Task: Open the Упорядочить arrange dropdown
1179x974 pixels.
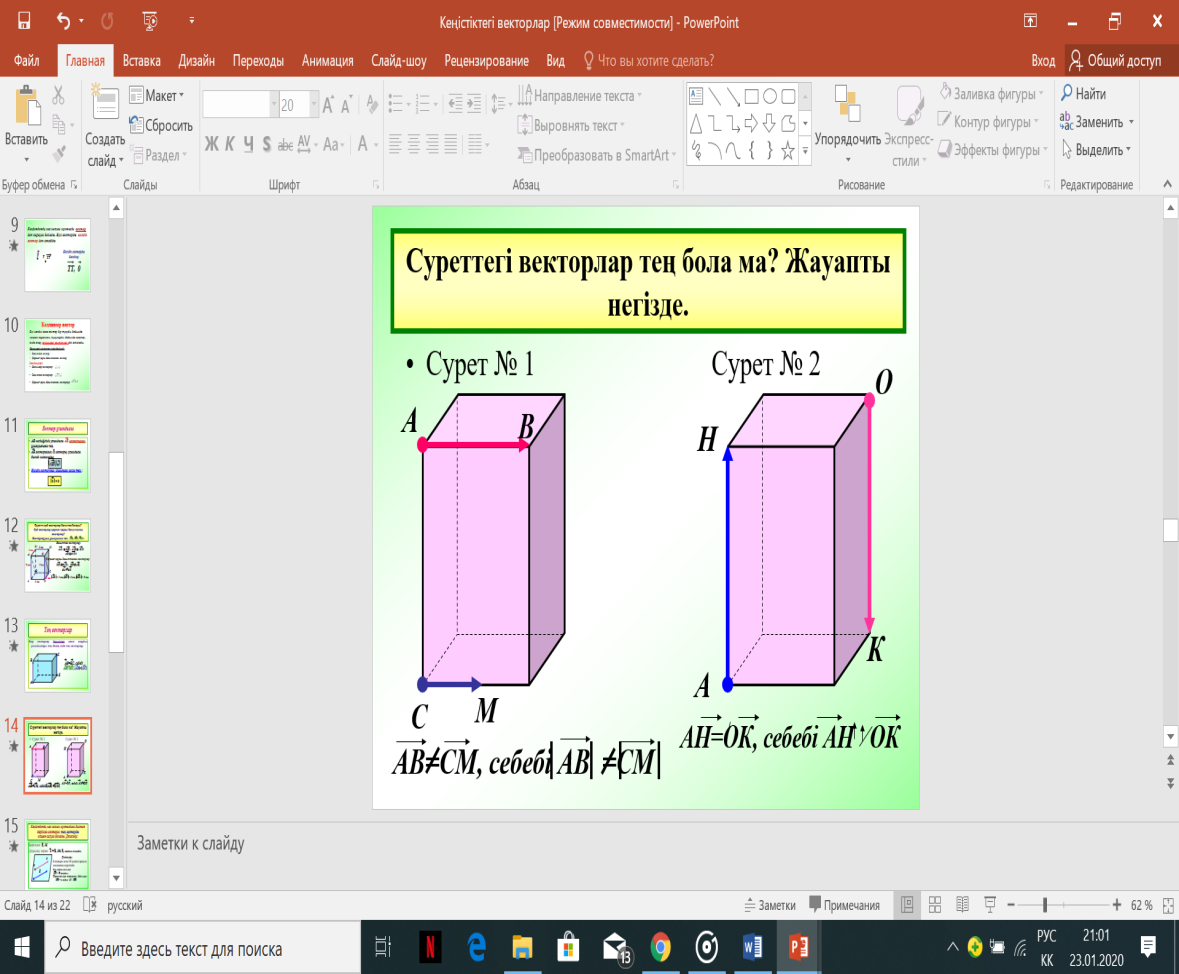Action: click(848, 138)
